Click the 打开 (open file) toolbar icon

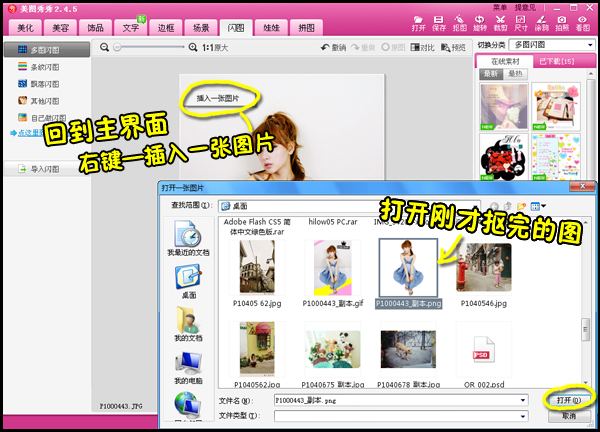[x=420, y=20]
